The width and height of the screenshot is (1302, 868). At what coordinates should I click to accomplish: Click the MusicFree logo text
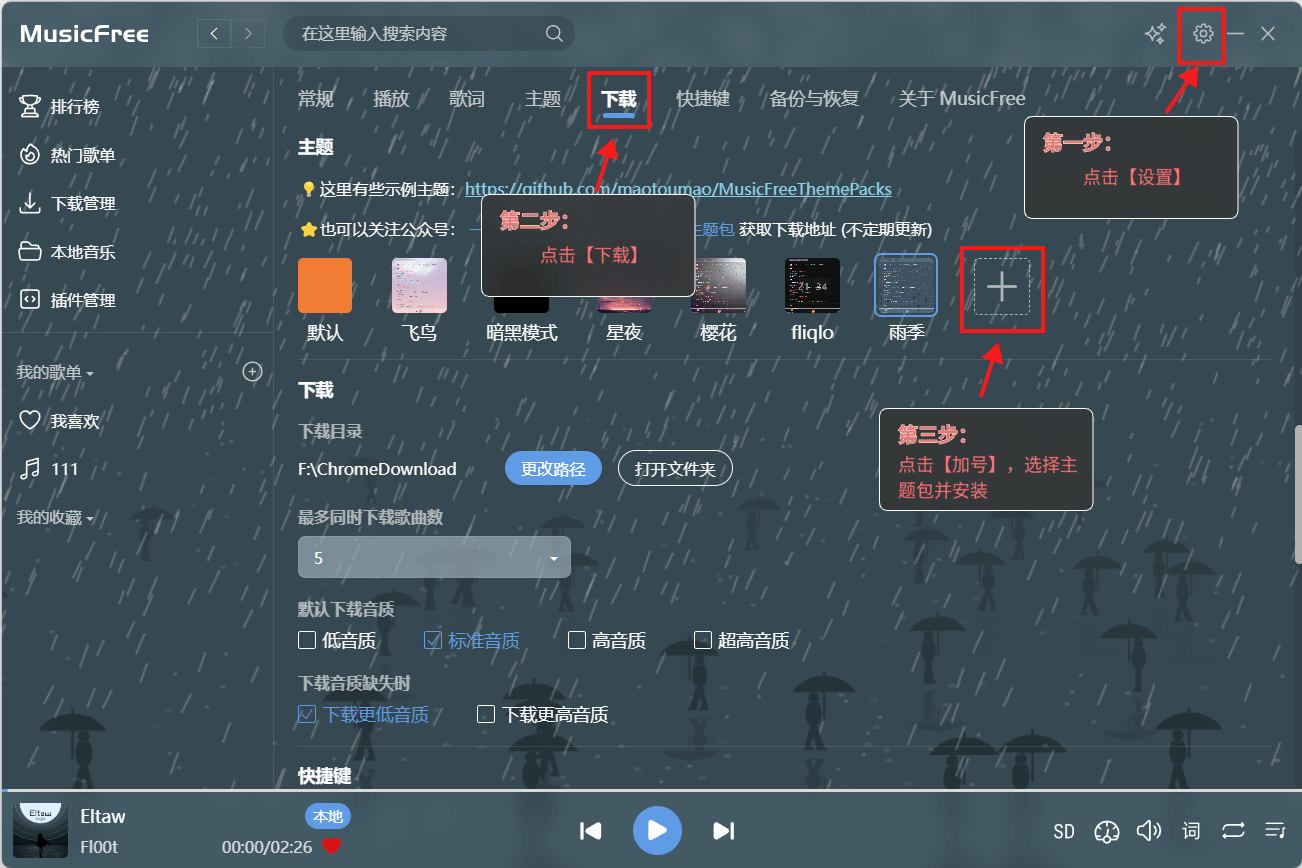point(84,33)
